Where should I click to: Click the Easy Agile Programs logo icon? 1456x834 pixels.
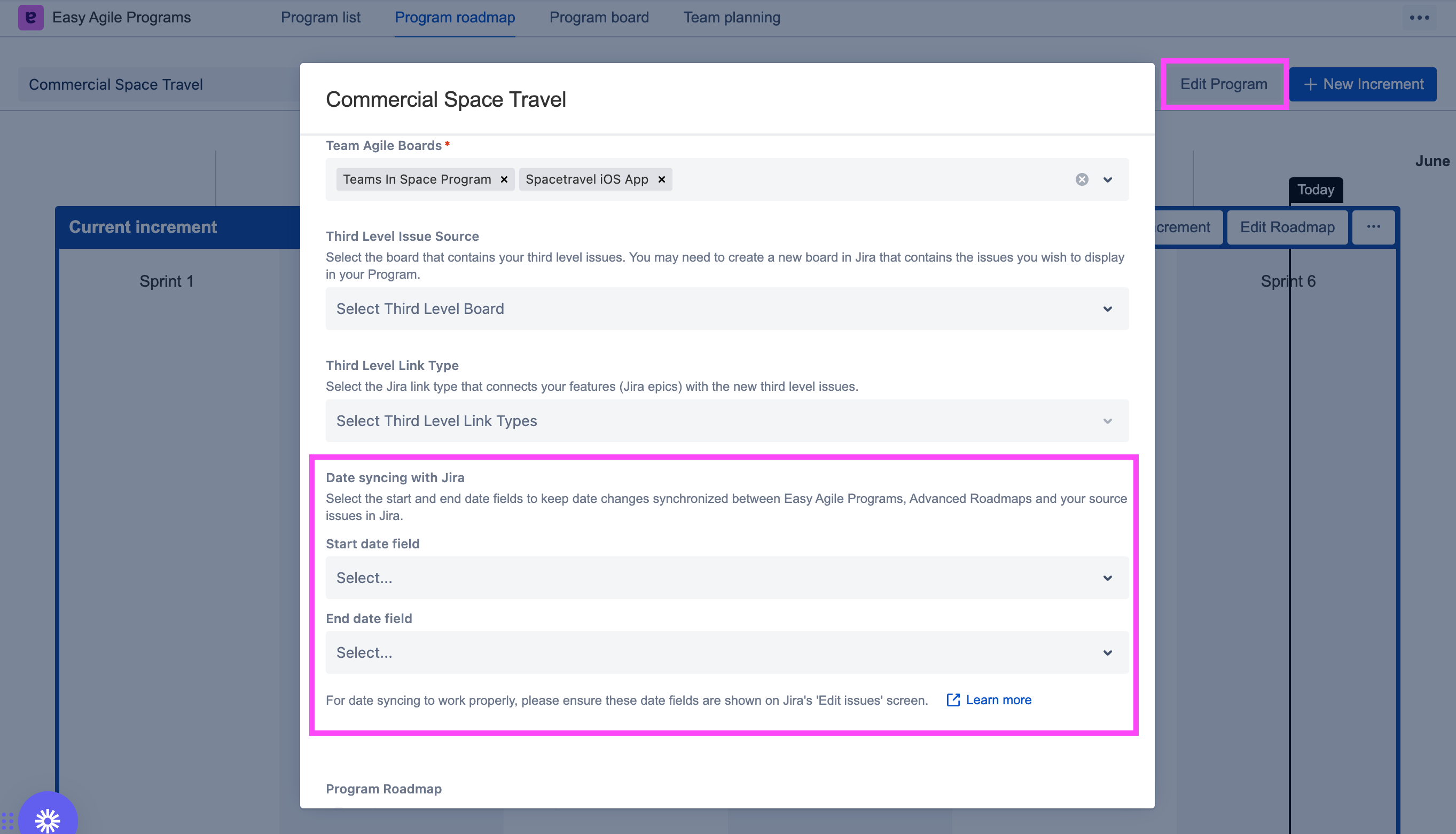pos(30,17)
